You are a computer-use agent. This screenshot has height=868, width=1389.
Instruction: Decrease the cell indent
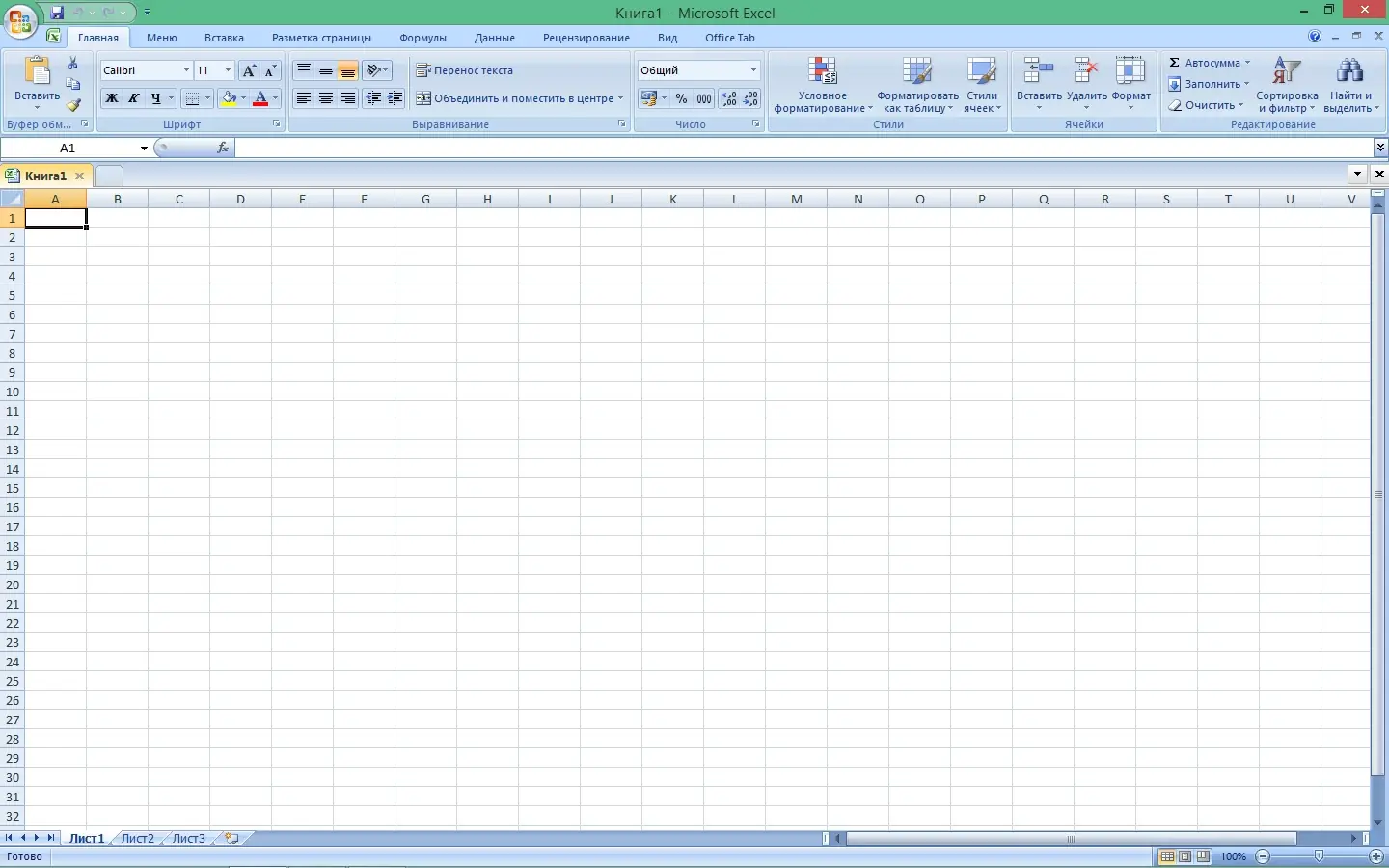coord(373,98)
